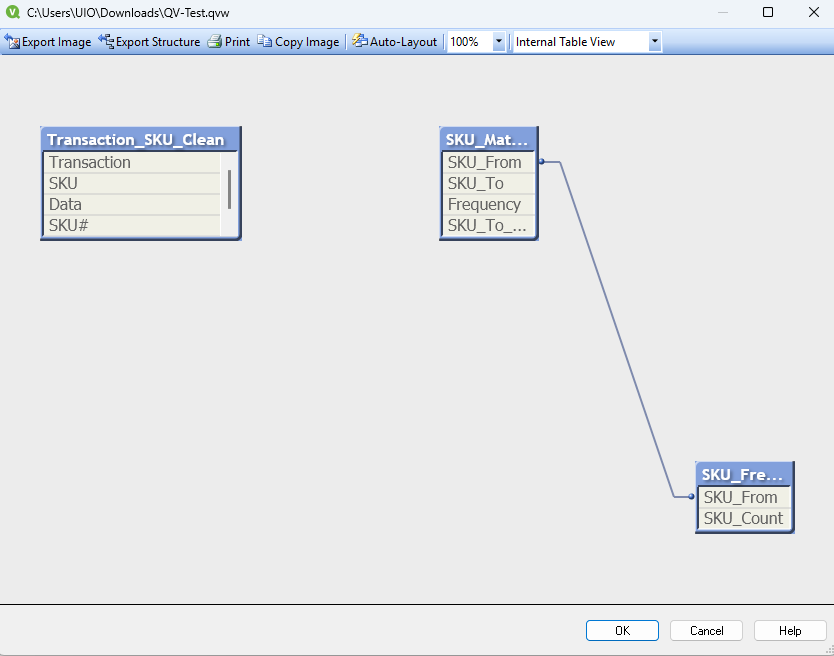Click the 100% zoom value field
The width and height of the screenshot is (834, 656).
click(470, 41)
